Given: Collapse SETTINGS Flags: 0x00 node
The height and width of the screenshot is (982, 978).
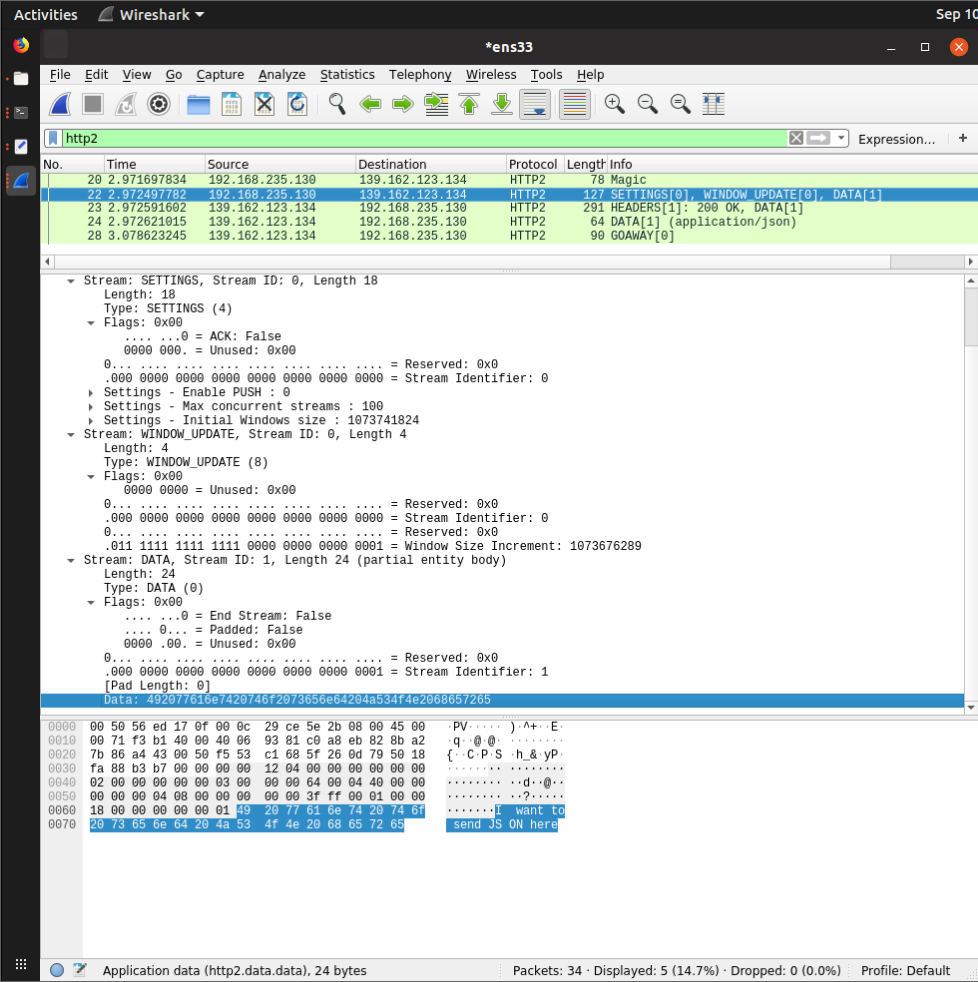Looking at the screenshot, I should (x=91, y=323).
